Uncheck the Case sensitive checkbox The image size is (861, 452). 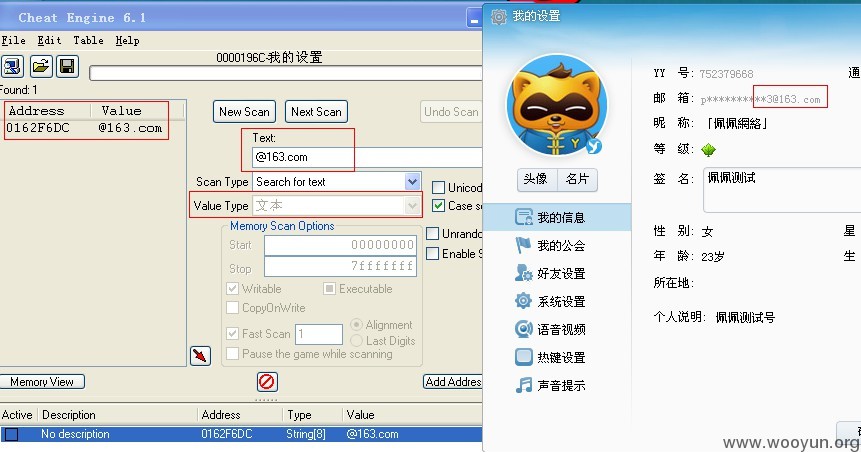click(438, 205)
